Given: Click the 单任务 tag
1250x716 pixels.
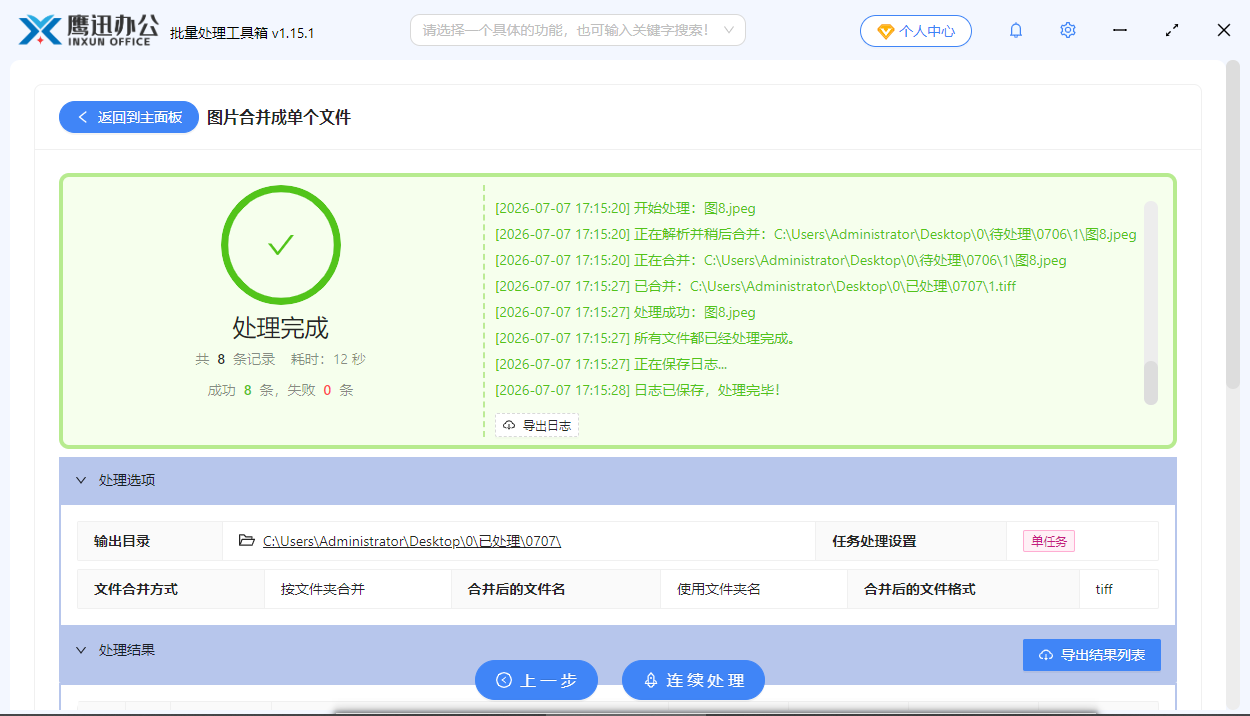Looking at the screenshot, I should [x=1049, y=541].
